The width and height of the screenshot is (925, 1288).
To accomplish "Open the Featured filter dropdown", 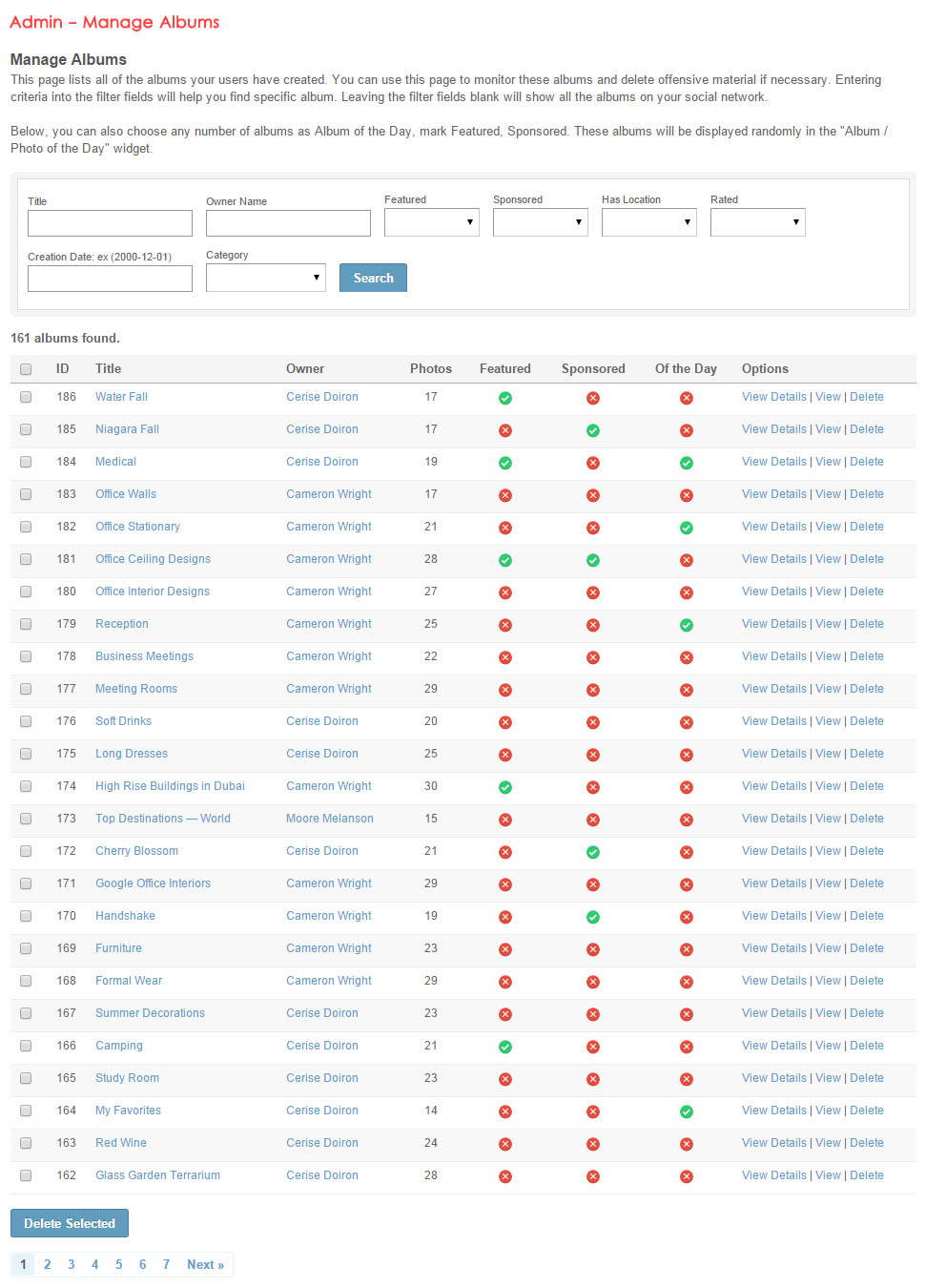I will [x=432, y=222].
